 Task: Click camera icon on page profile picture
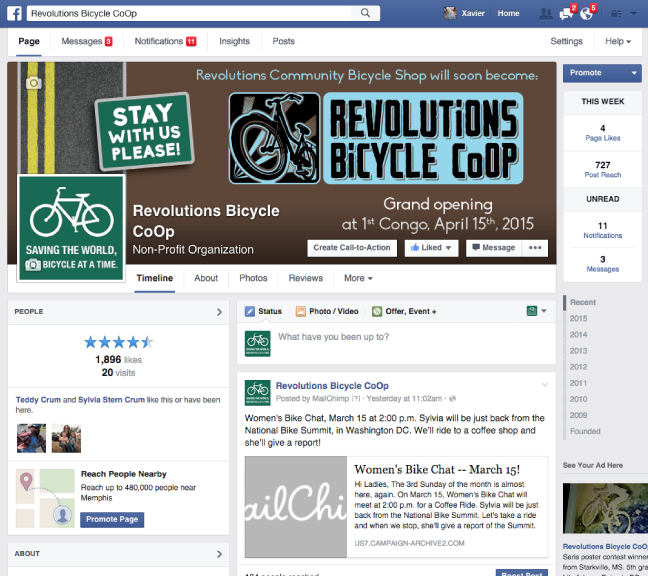[33, 265]
